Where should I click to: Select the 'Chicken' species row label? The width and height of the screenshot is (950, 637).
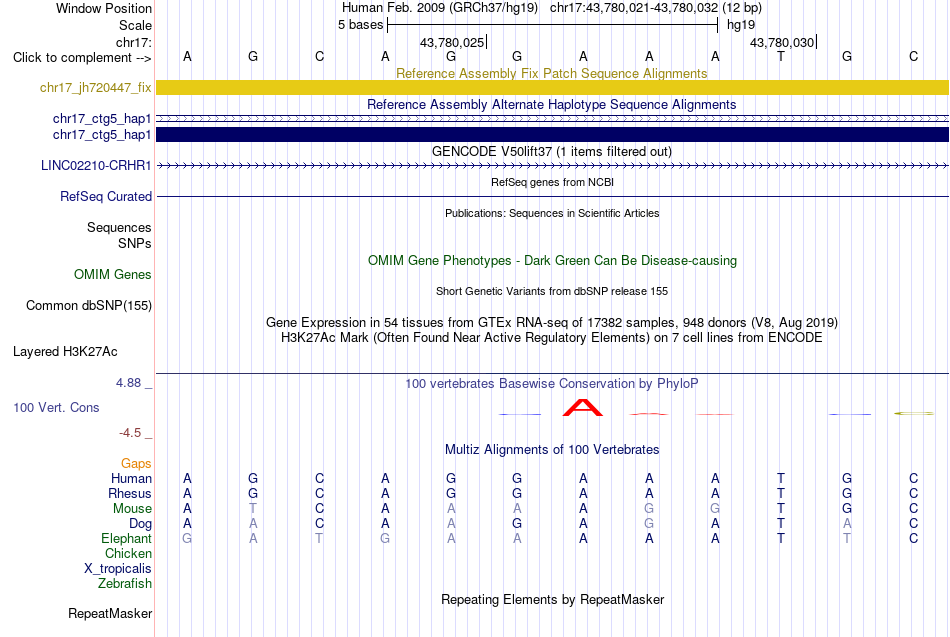(x=128, y=553)
